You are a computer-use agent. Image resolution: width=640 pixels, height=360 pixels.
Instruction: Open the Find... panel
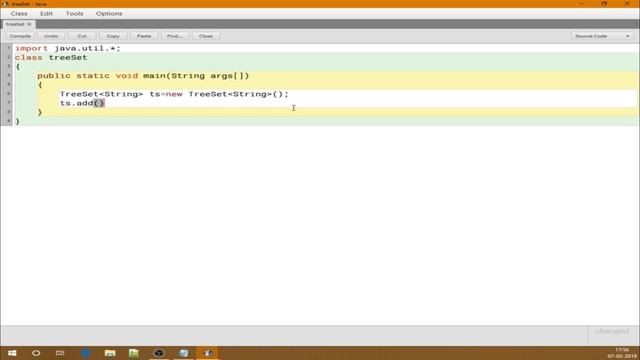pos(175,36)
